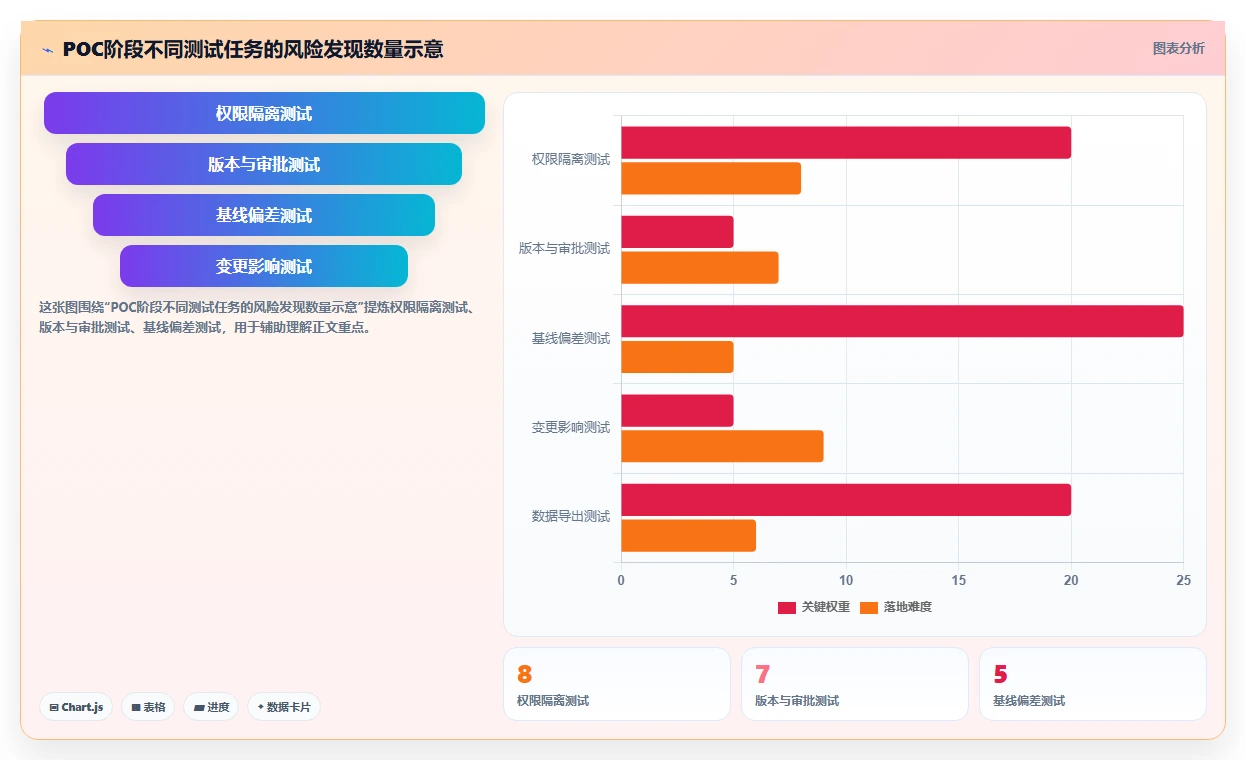Image resolution: width=1246 pixels, height=760 pixels.
Task: Click orange bar for 变更影响测试
Action: [x=722, y=446]
